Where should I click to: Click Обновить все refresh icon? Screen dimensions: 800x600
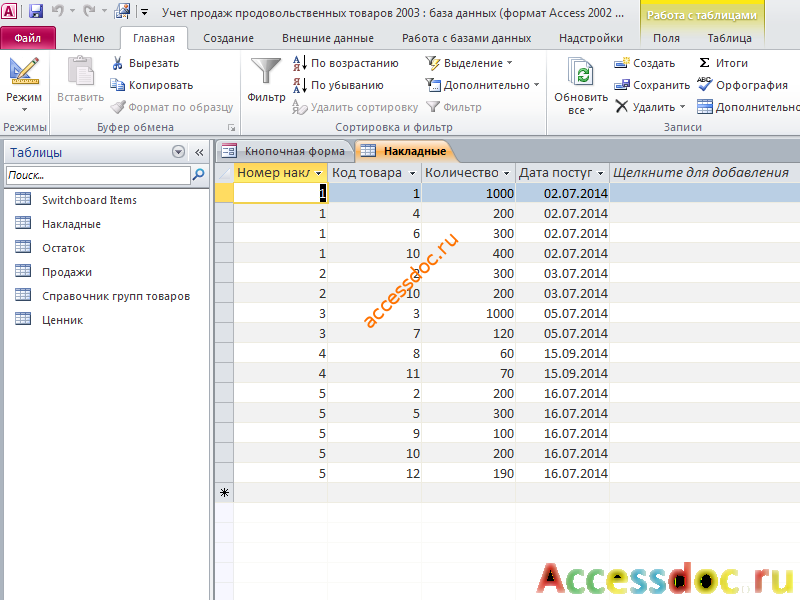coord(581,72)
